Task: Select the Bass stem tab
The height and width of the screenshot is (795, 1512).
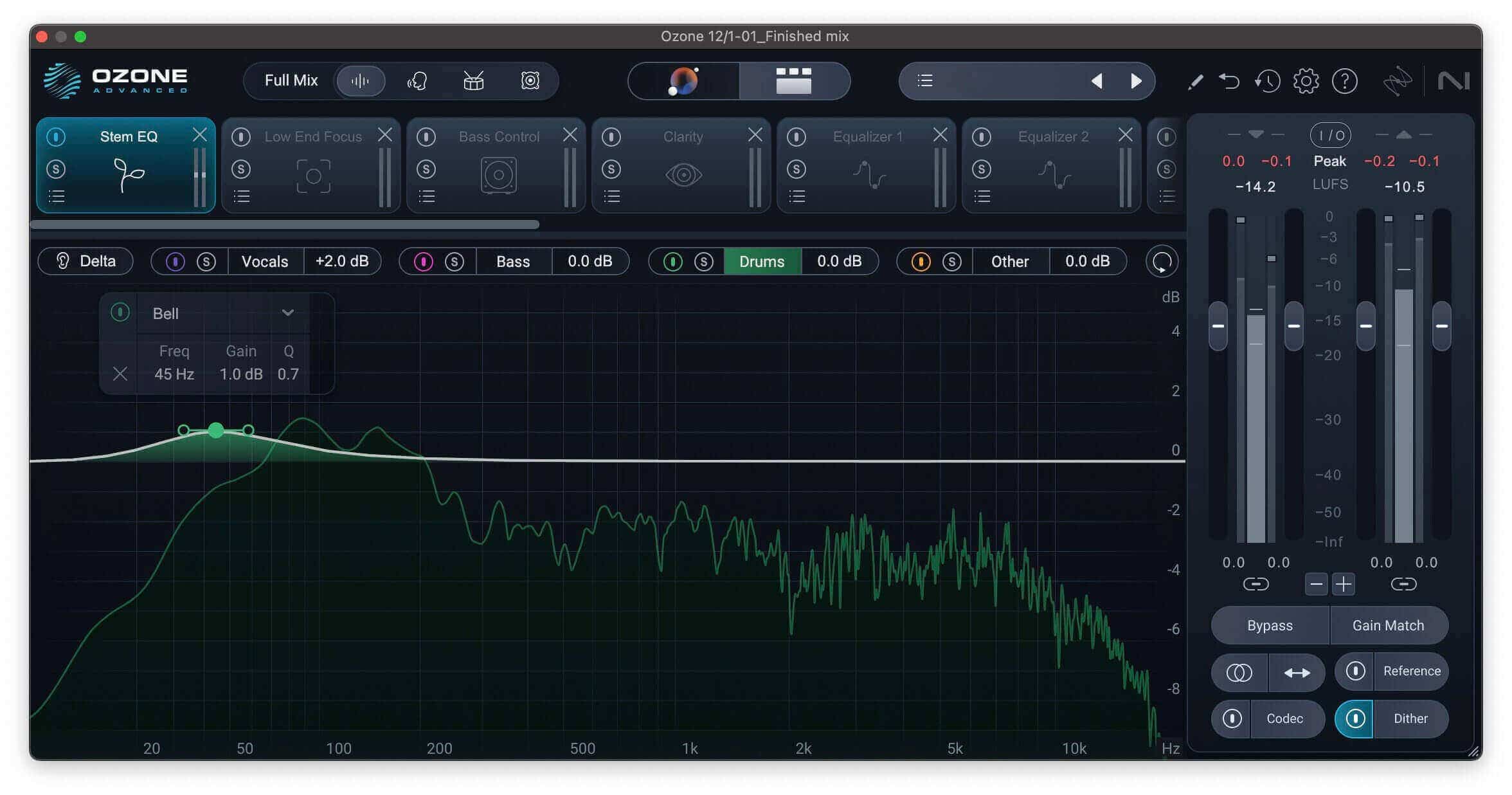Action: pos(514,262)
